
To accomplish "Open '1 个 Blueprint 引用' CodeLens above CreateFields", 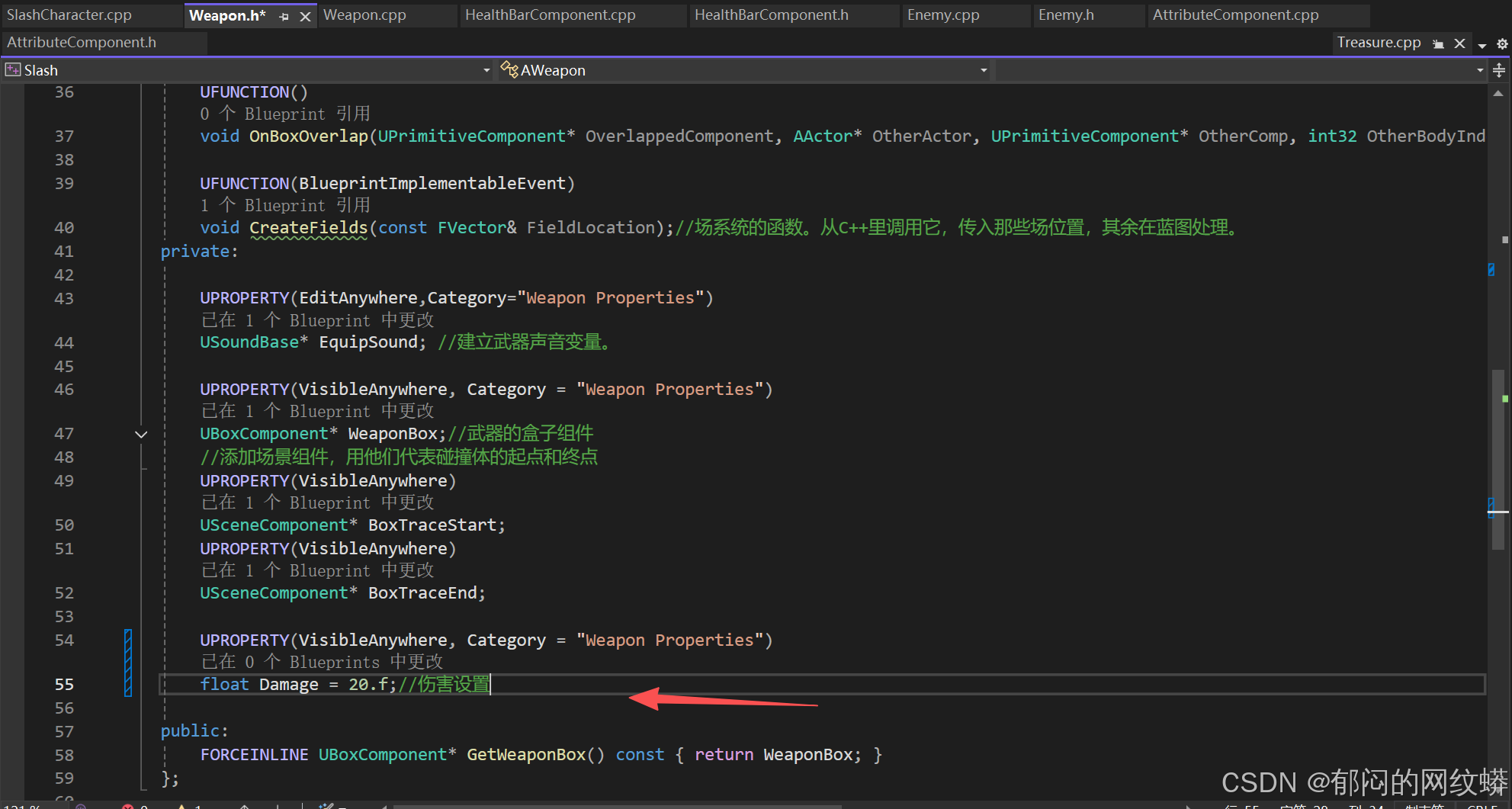I will [285, 206].
